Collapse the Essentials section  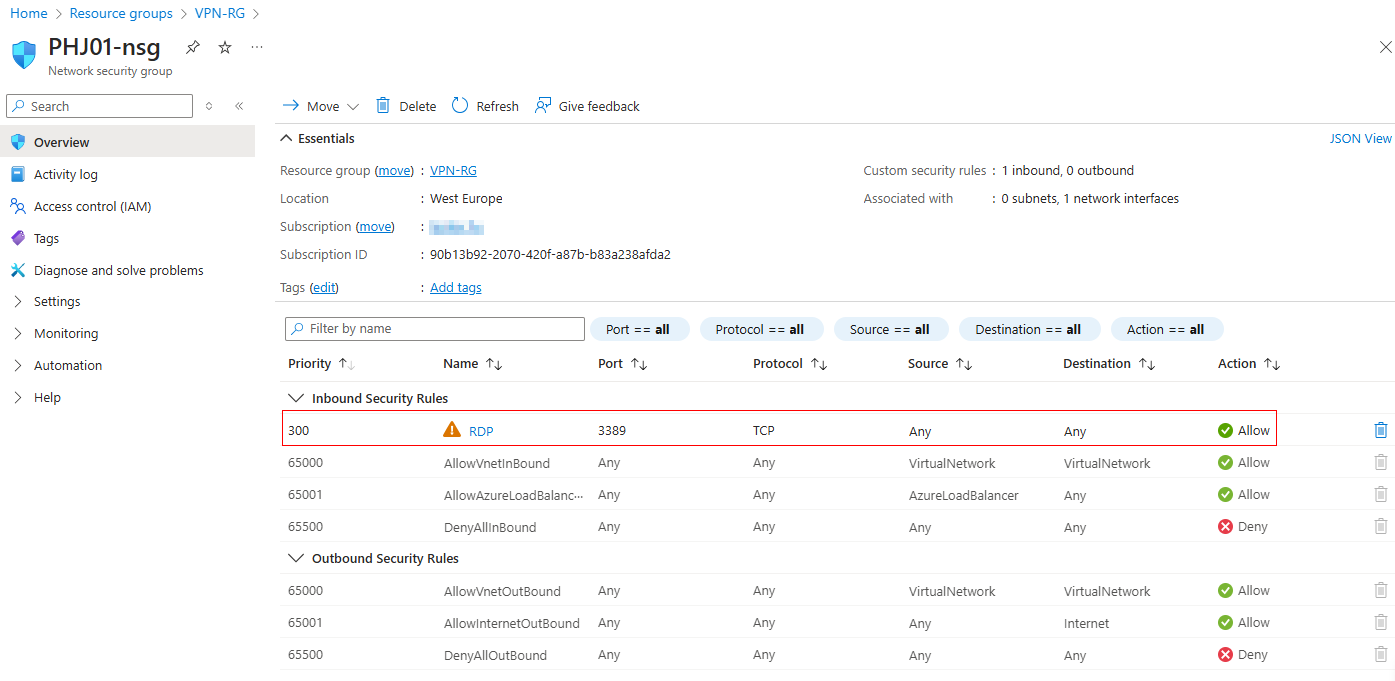[x=286, y=138]
